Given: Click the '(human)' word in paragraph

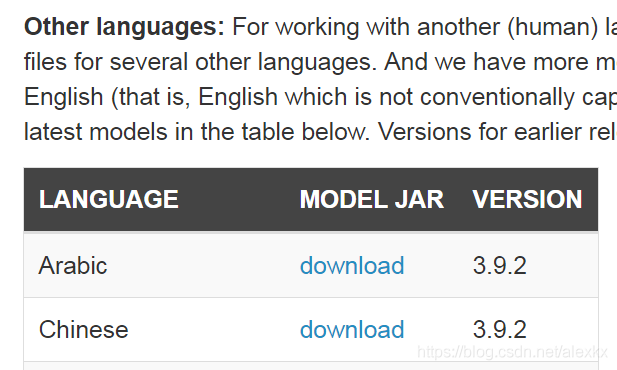Looking at the screenshot, I should 552,28.
